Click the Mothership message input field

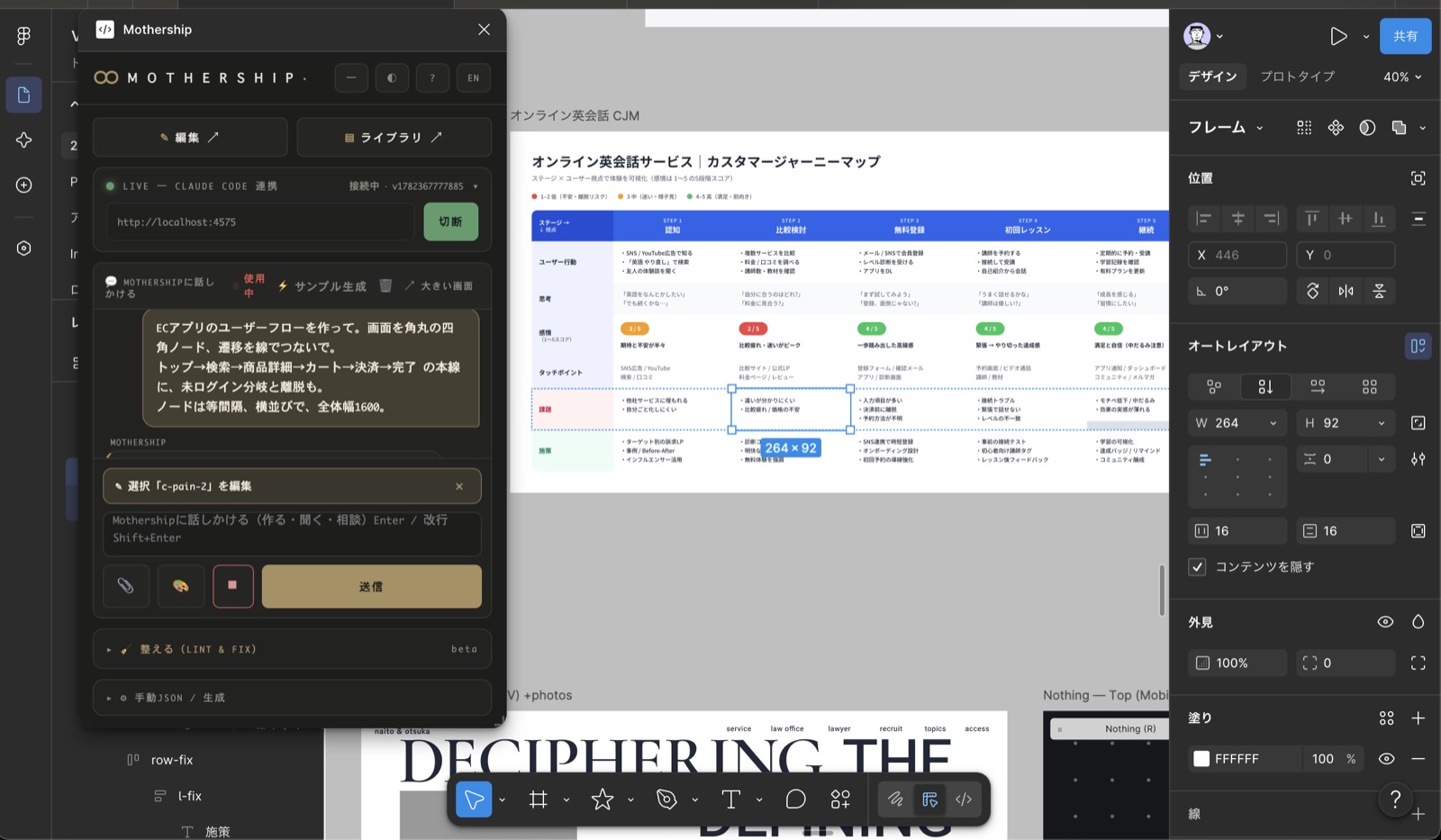292,532
